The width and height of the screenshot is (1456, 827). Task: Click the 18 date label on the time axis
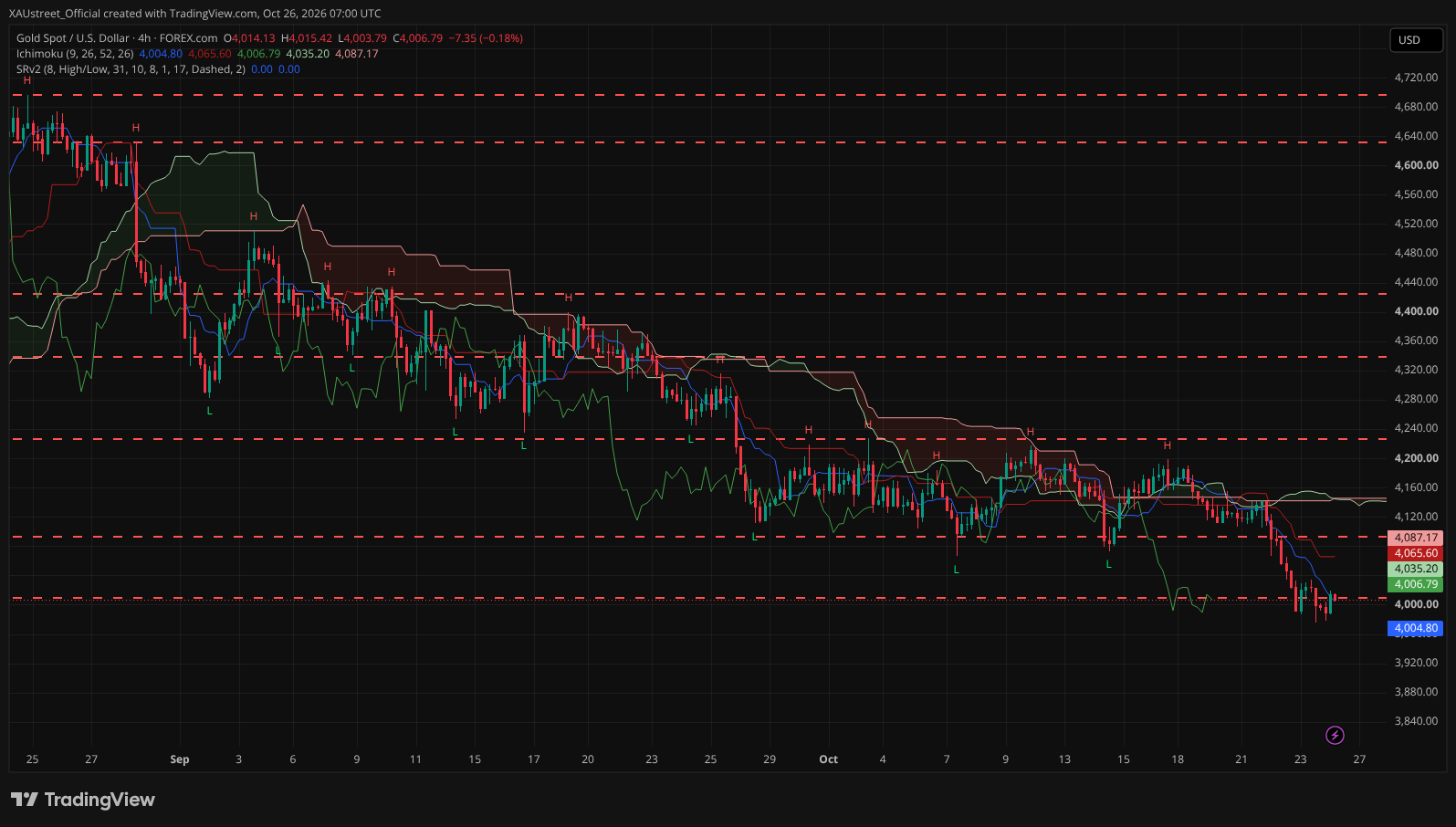[1178, 759]
